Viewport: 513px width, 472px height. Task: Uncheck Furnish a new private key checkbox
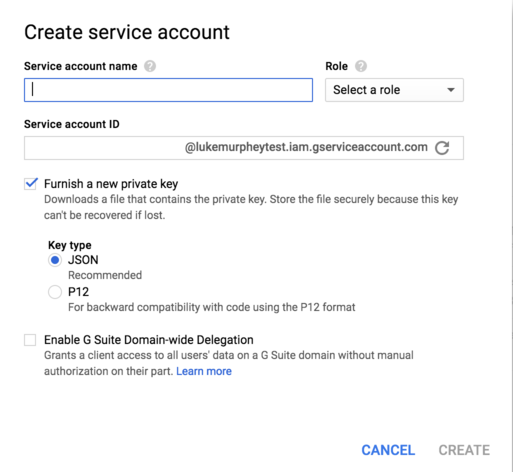pos(31,184)
